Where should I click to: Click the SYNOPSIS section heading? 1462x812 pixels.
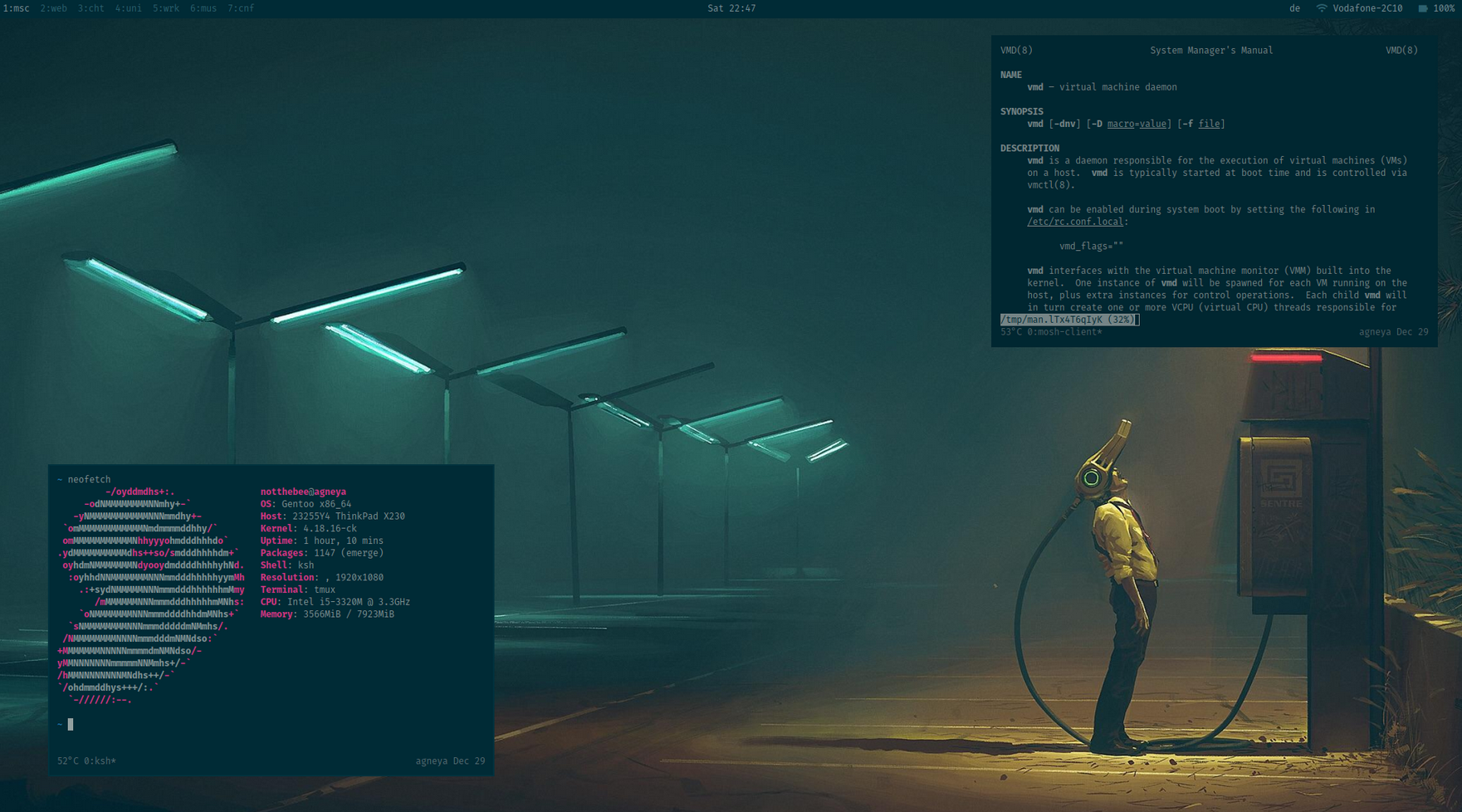click(1022, 111)
